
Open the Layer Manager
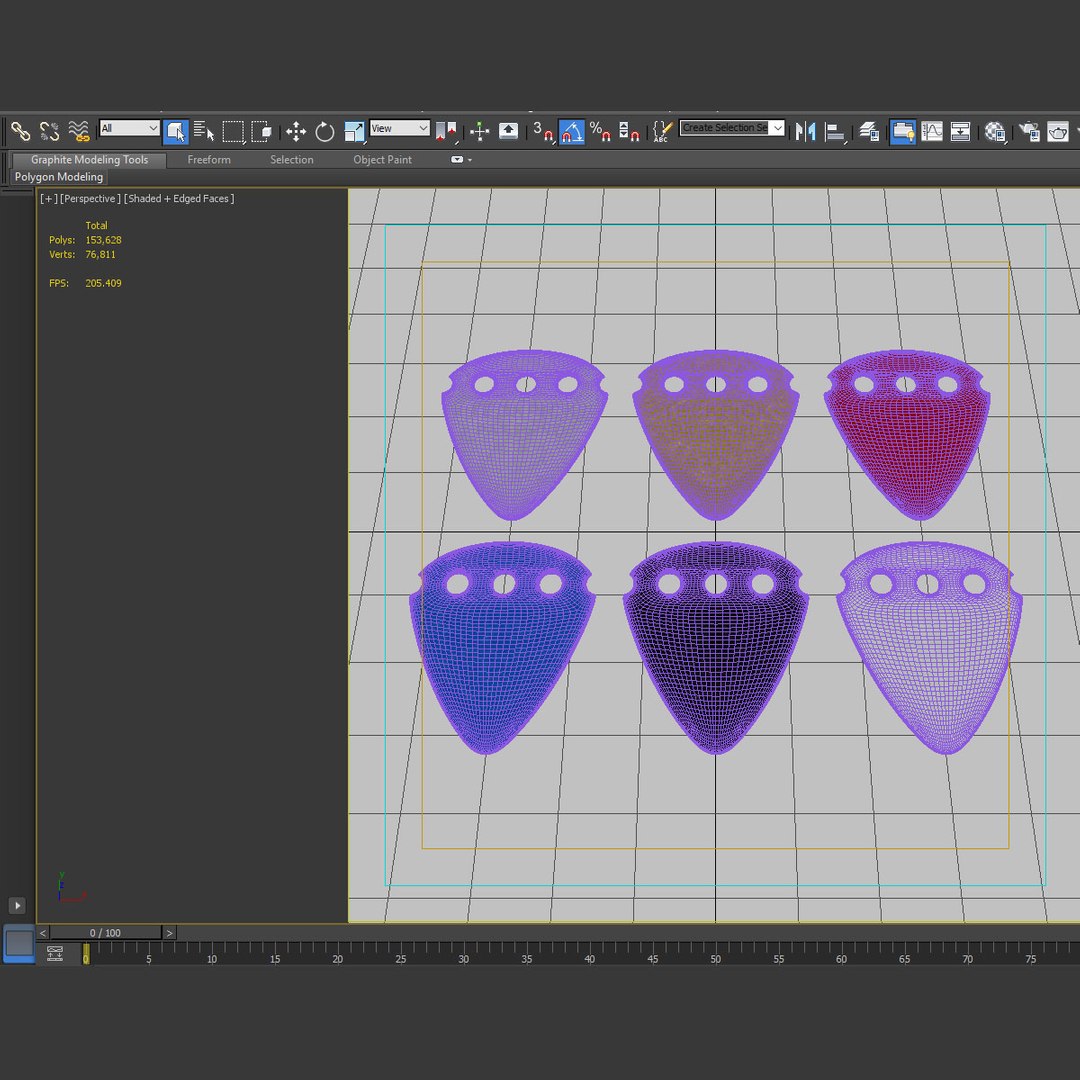[x=869, y=131]
